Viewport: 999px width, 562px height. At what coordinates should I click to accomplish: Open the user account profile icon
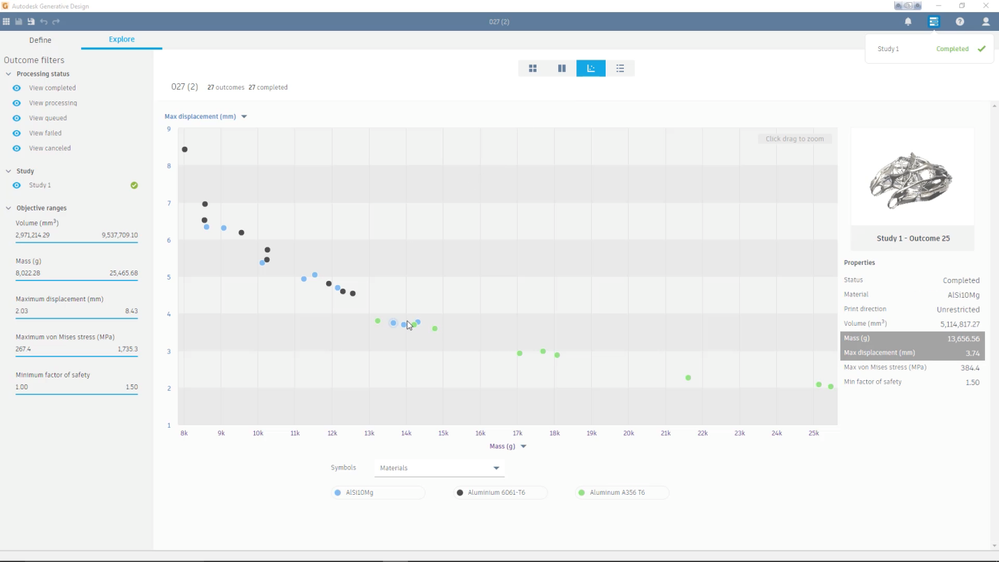click(x=986, y=22)
